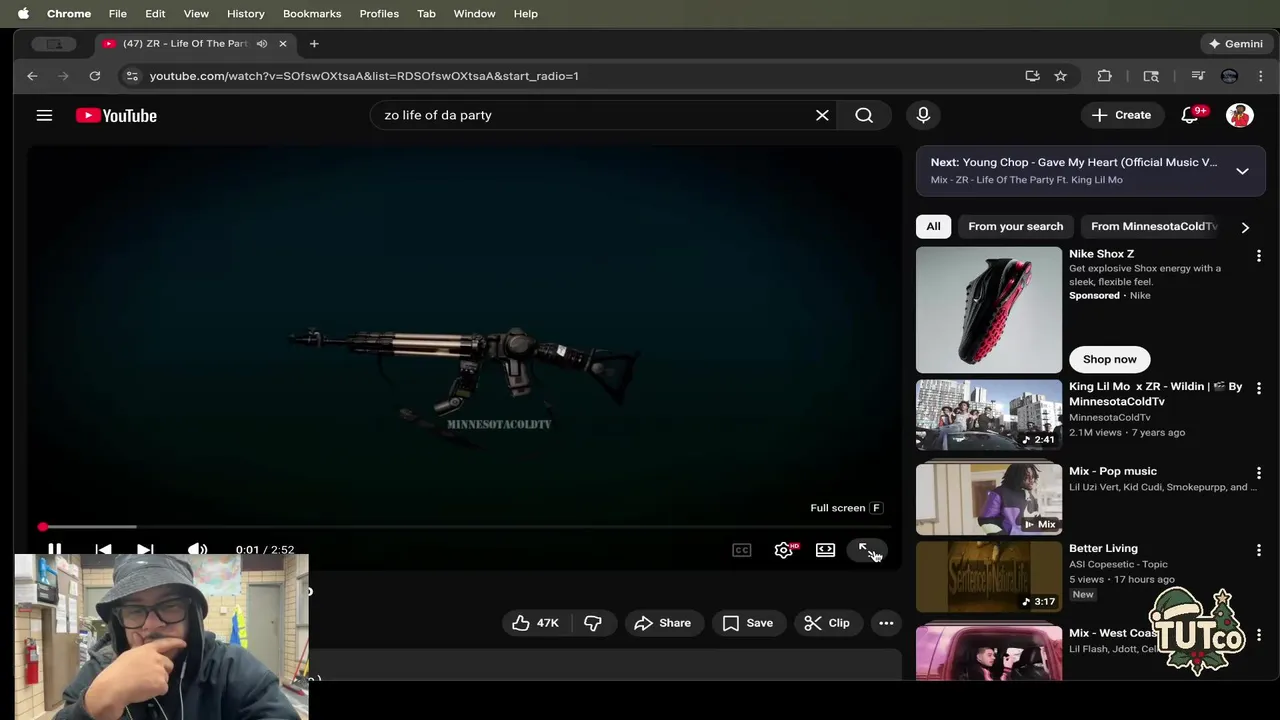
Task: Open the Apple menu
Action: [x=23, y=14]
